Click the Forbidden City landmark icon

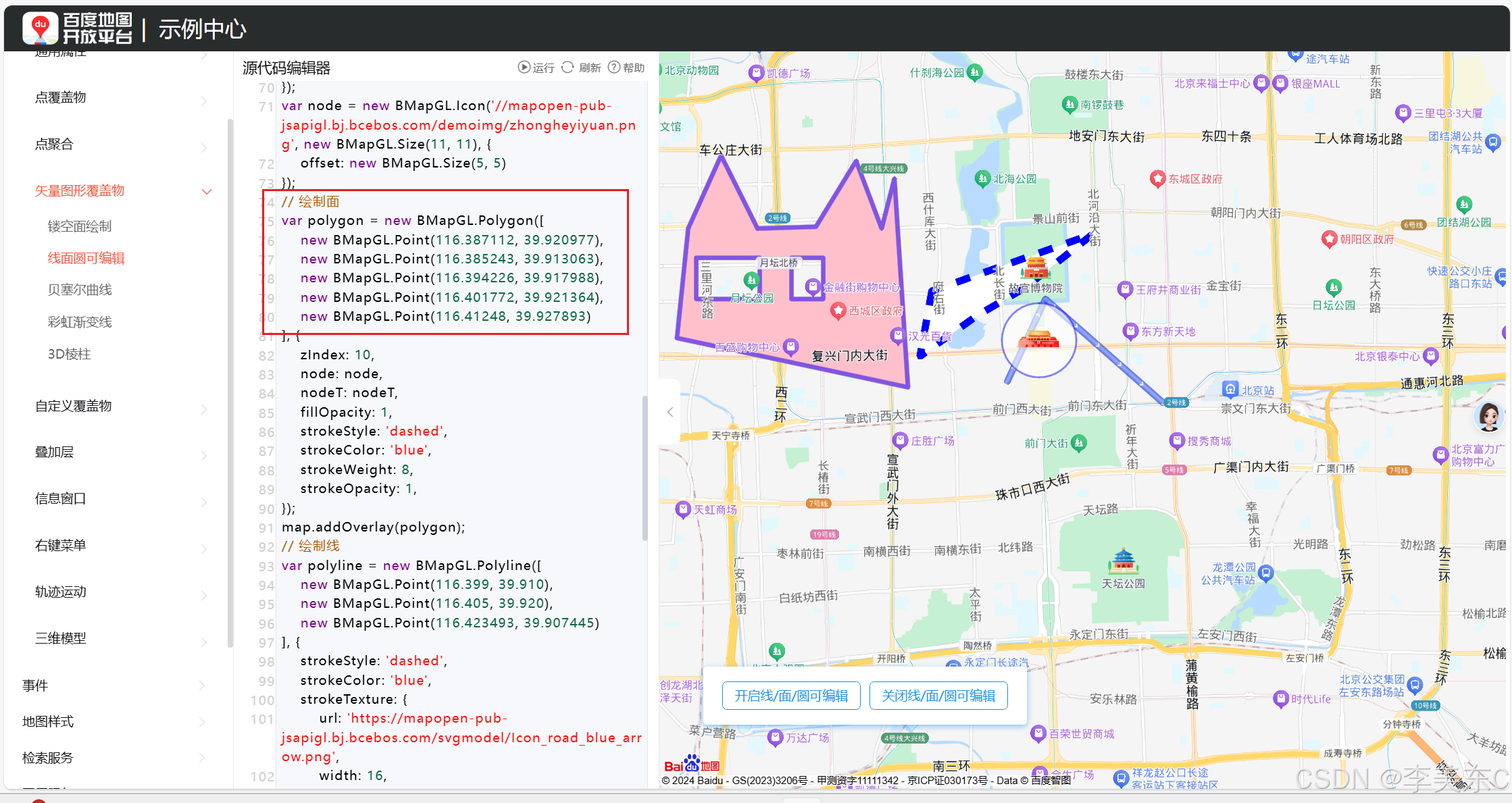[1036, 267]
